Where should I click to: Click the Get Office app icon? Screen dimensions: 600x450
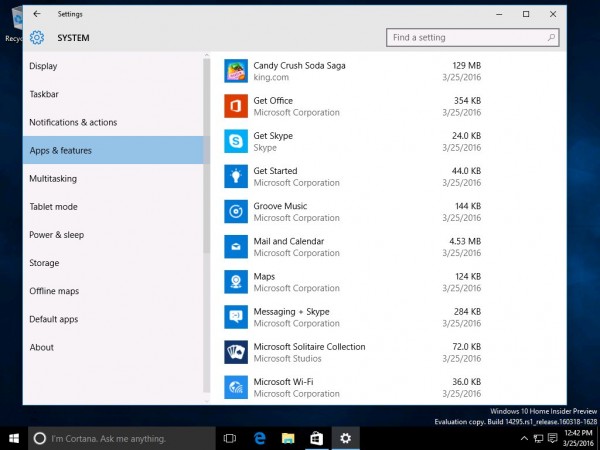point(236,106)
